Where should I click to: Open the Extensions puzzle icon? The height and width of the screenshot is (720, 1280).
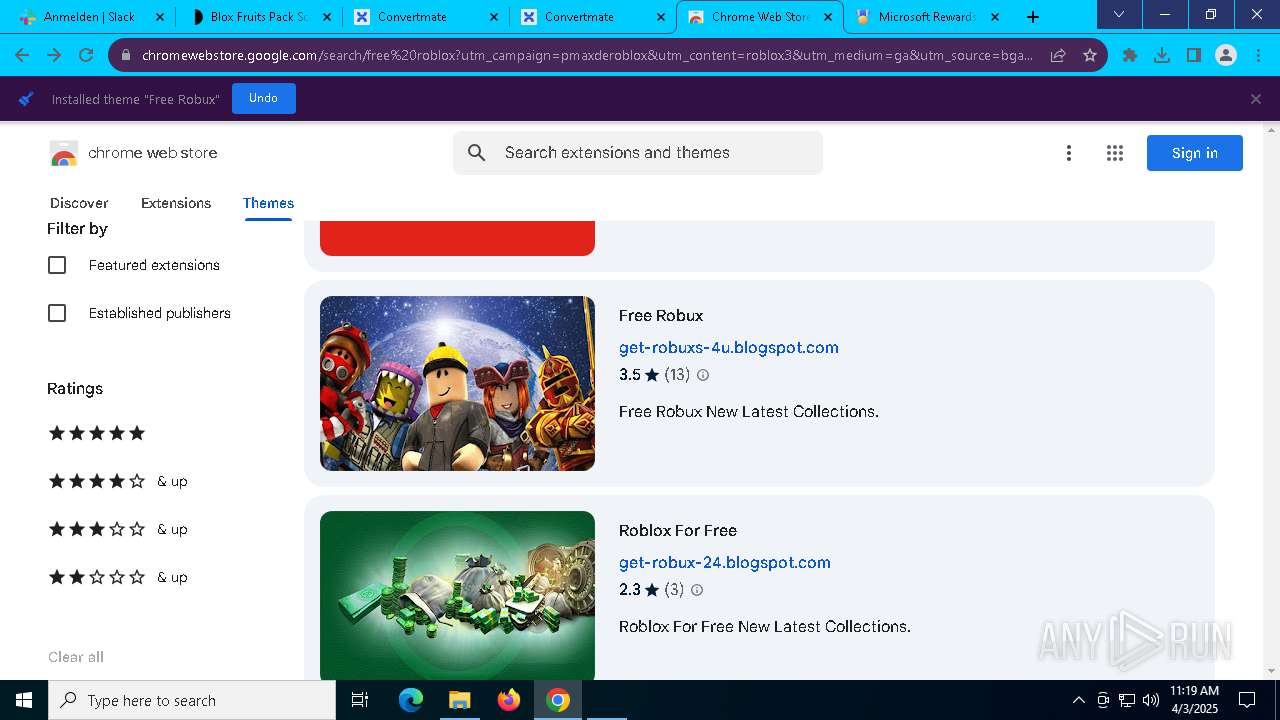click(1130, 55)
